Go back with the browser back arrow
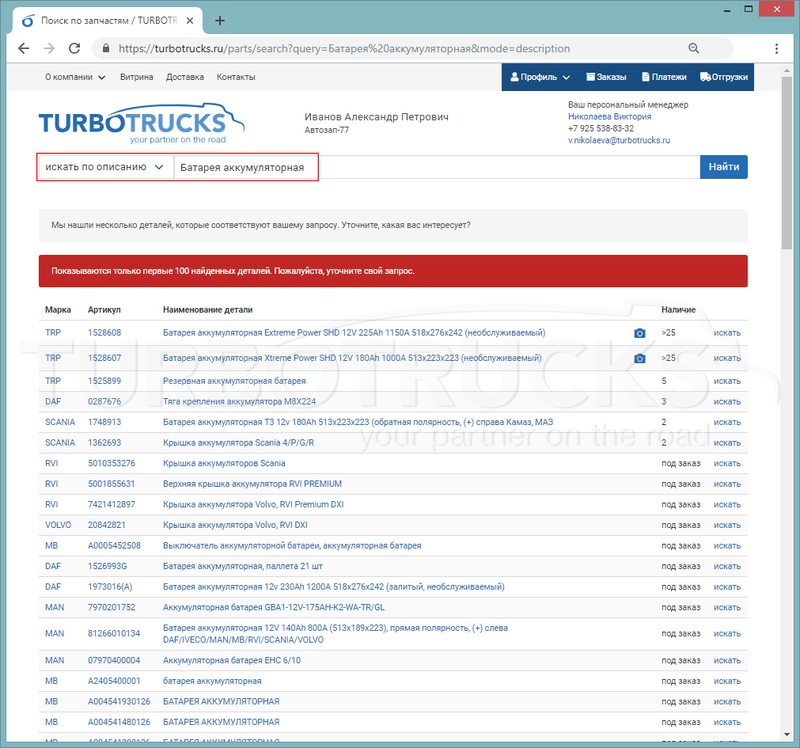Viewport: 800px width, 748px height. [x=23, y=48]
